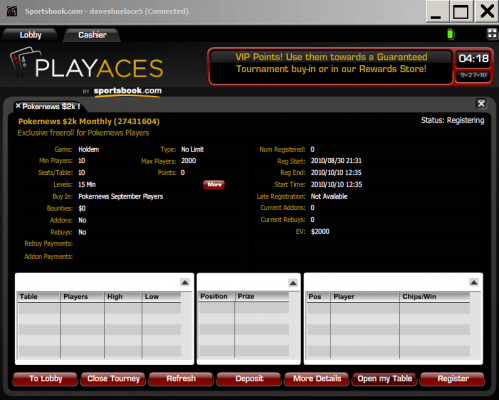Click the Late Registration value Not Available
The height and width of the screenshot is (400, 499).
329,197
